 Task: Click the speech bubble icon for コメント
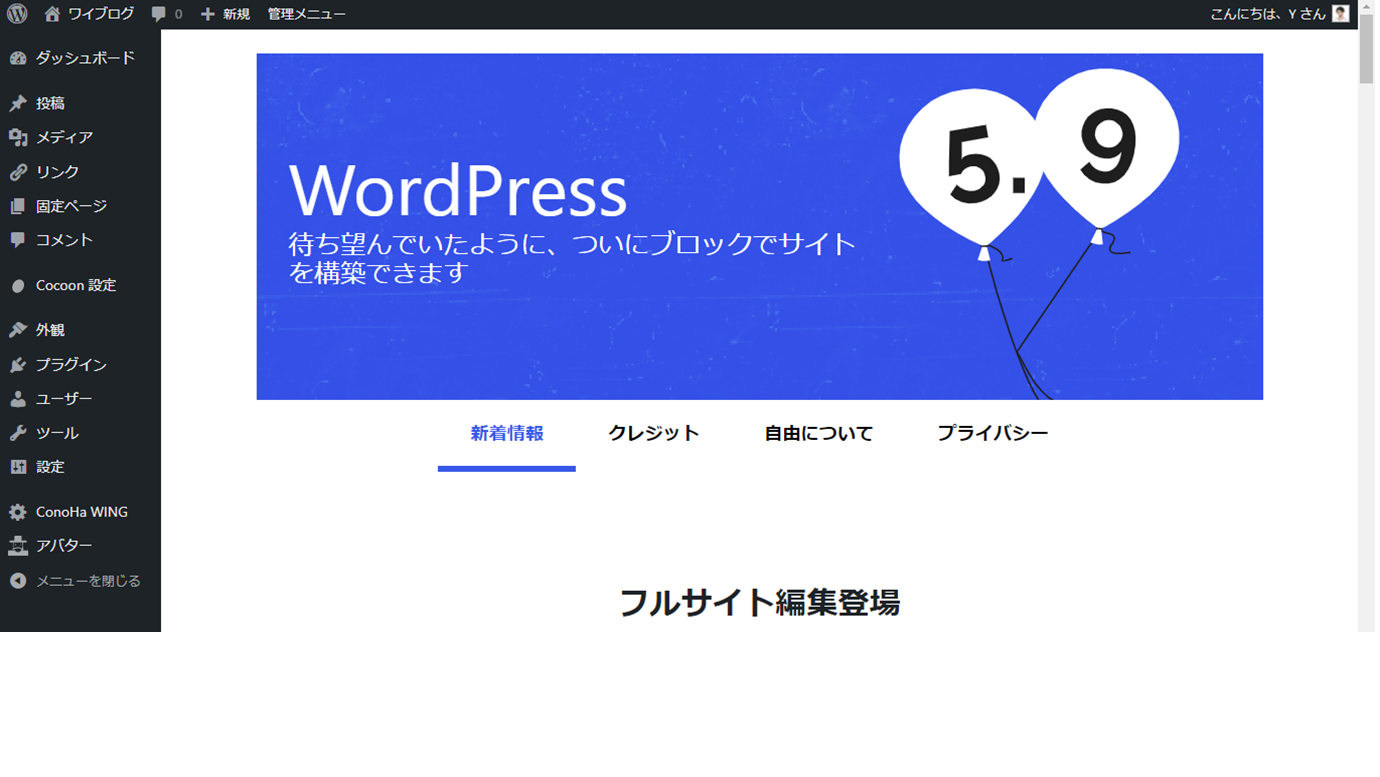(18, 240)
